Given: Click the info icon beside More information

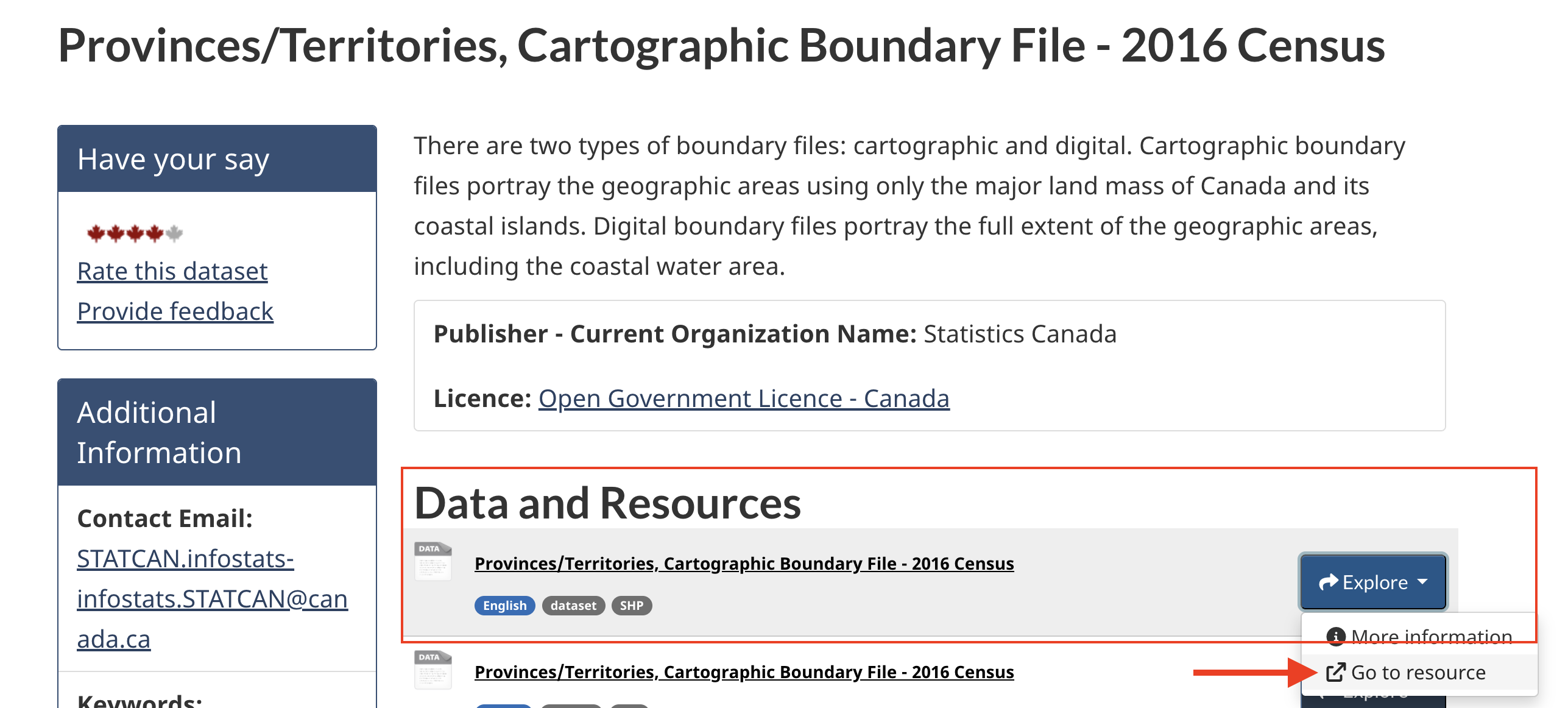Looking at the screenshot, I should pos(1335,637).
